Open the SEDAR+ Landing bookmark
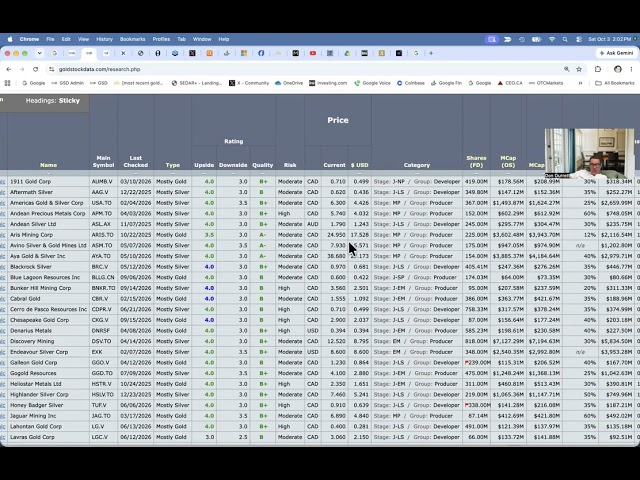The width and height of the screenshot is (640, 480). pos(197,83)
